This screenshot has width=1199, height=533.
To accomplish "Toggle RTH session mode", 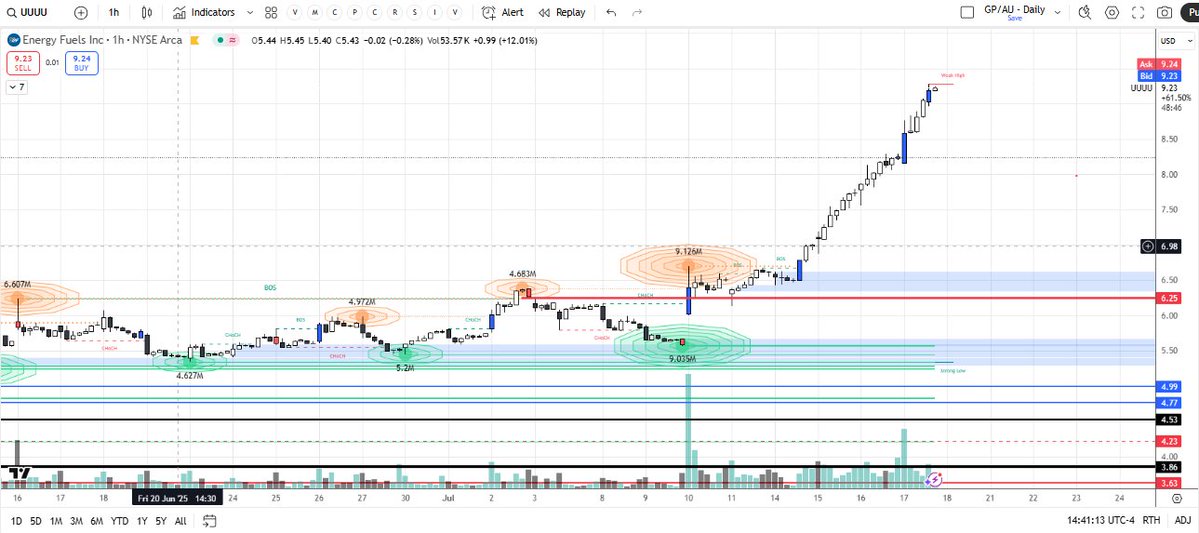I will click(x=1151, y=521).
